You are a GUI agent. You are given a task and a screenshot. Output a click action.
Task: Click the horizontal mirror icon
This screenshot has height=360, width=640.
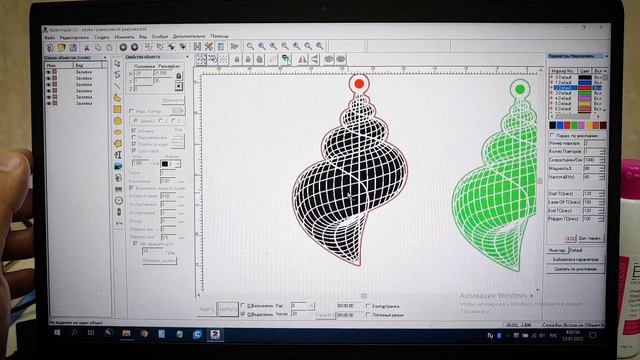point(302,60)
